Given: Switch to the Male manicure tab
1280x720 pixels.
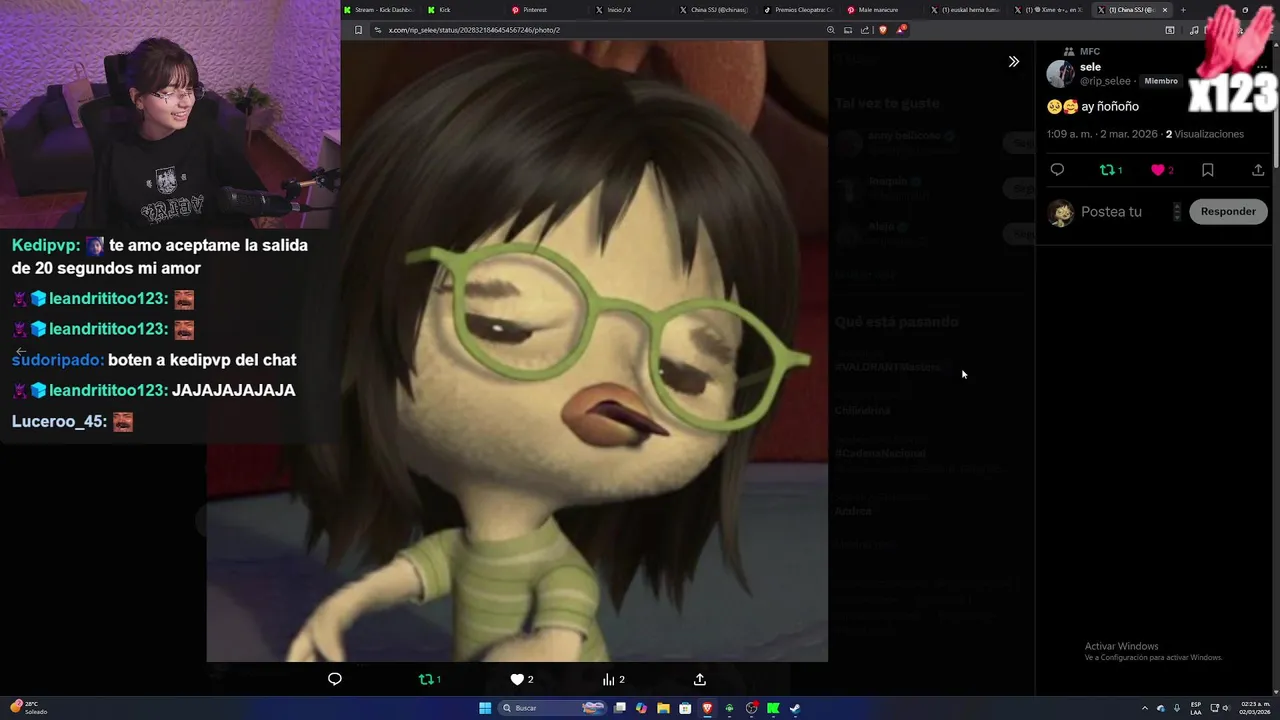Looking at the screenshot, I should click(x=879, y=10).
